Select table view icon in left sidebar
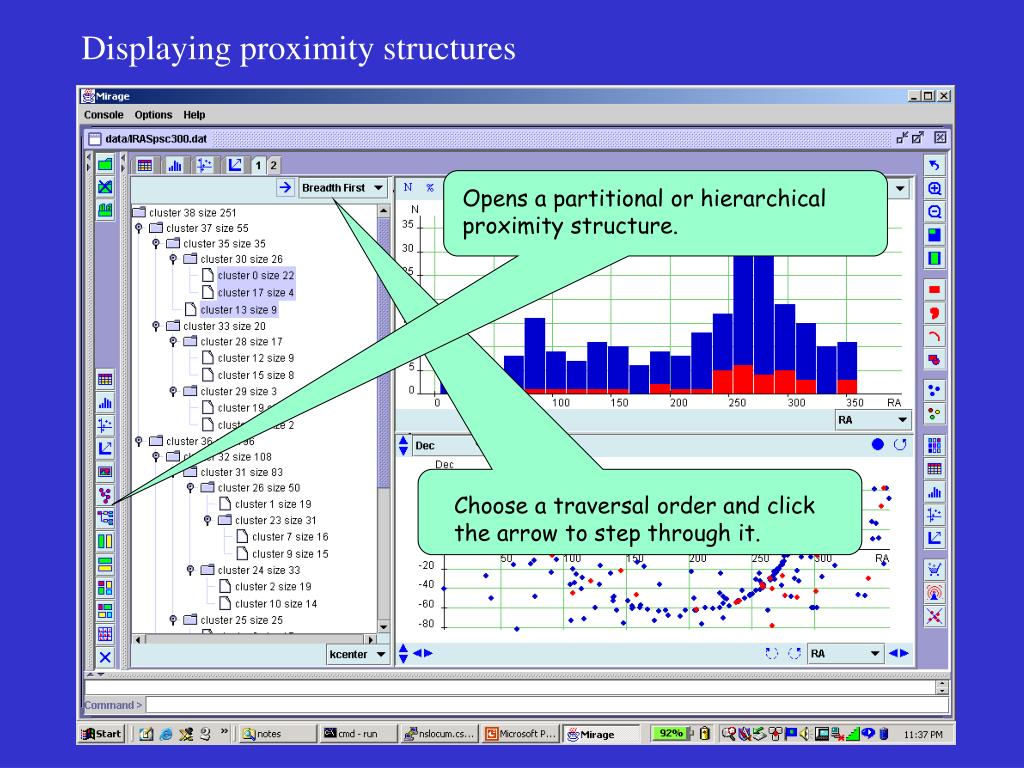1024x768 pixels. (105, 379)
